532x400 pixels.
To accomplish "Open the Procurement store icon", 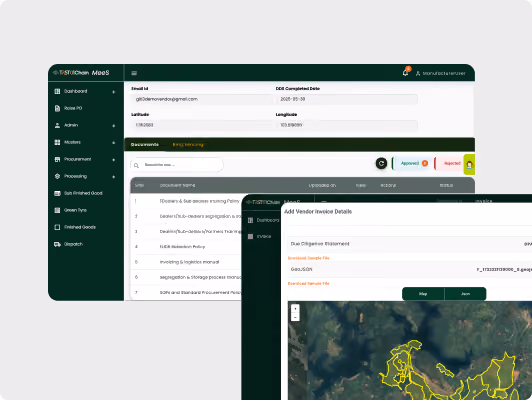I will [57, 159].
